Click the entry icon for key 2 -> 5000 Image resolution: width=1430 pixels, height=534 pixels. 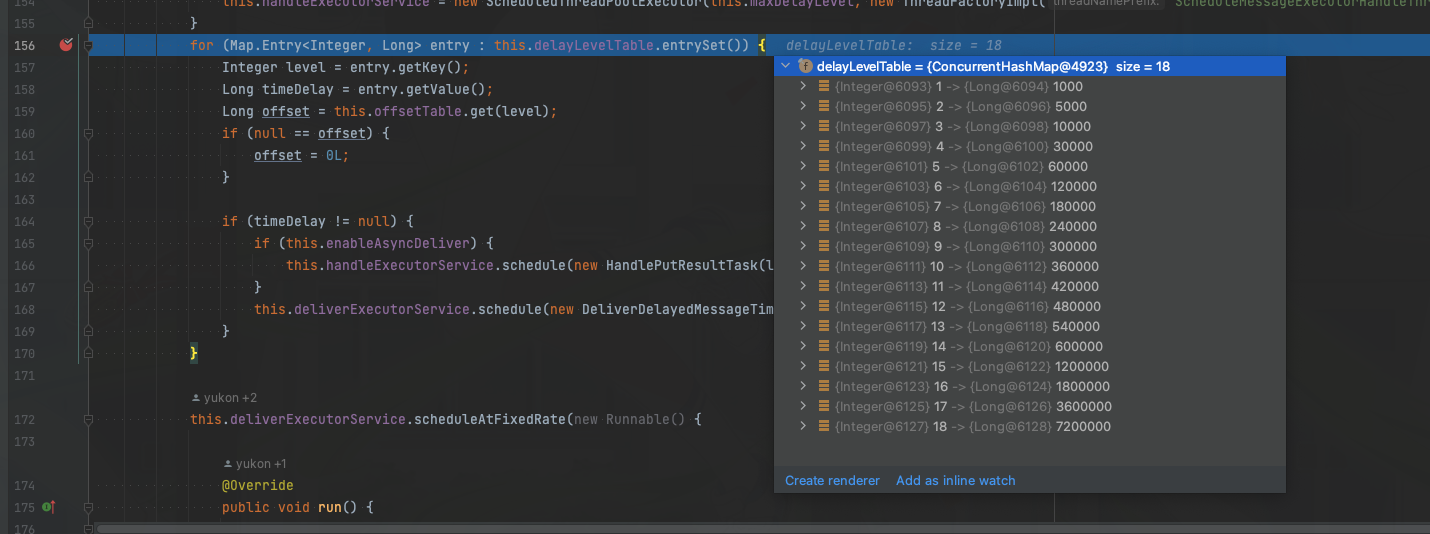(x=825, y=106)
